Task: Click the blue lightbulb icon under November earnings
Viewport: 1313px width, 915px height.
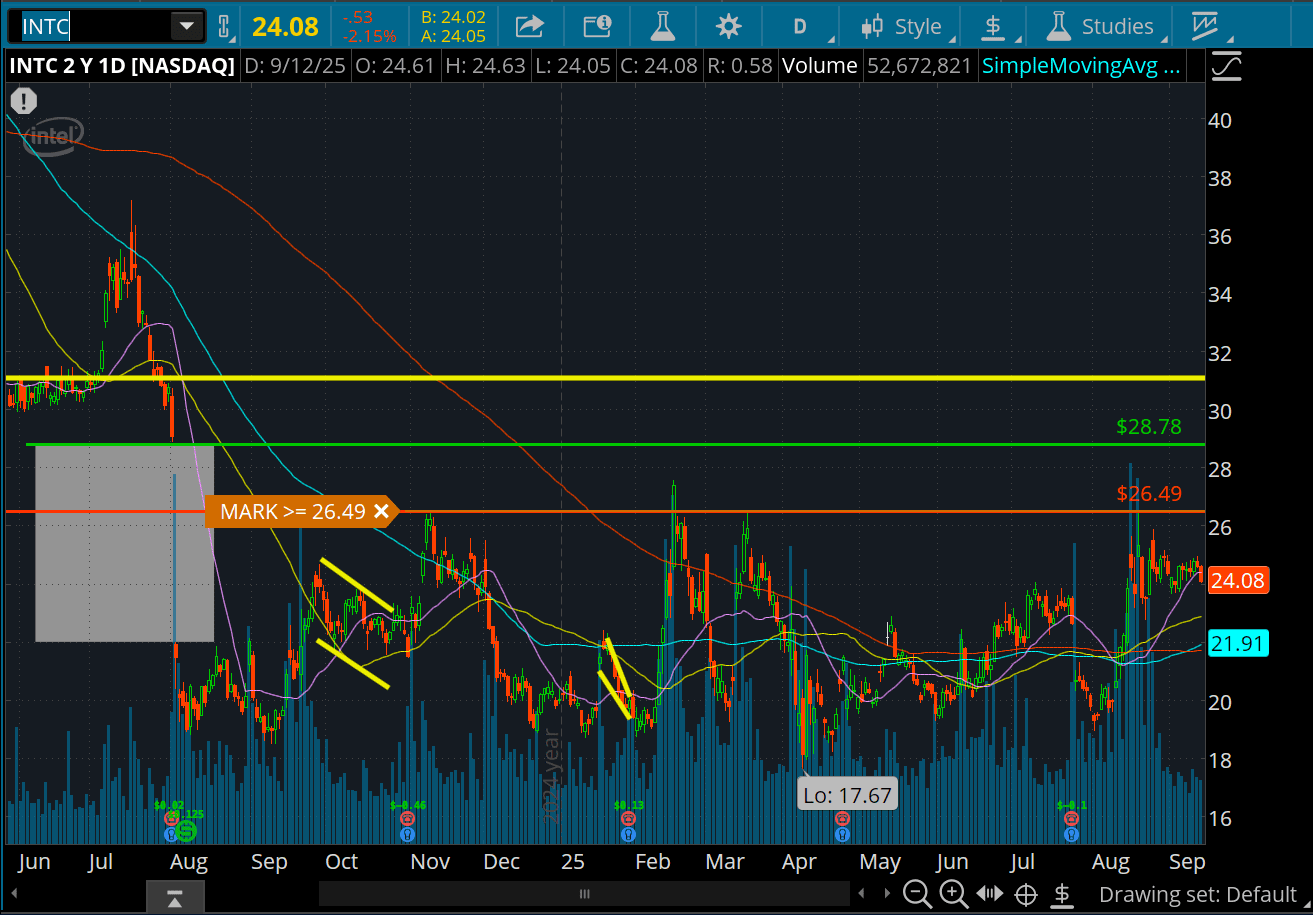Action: [x=407, y=834]
